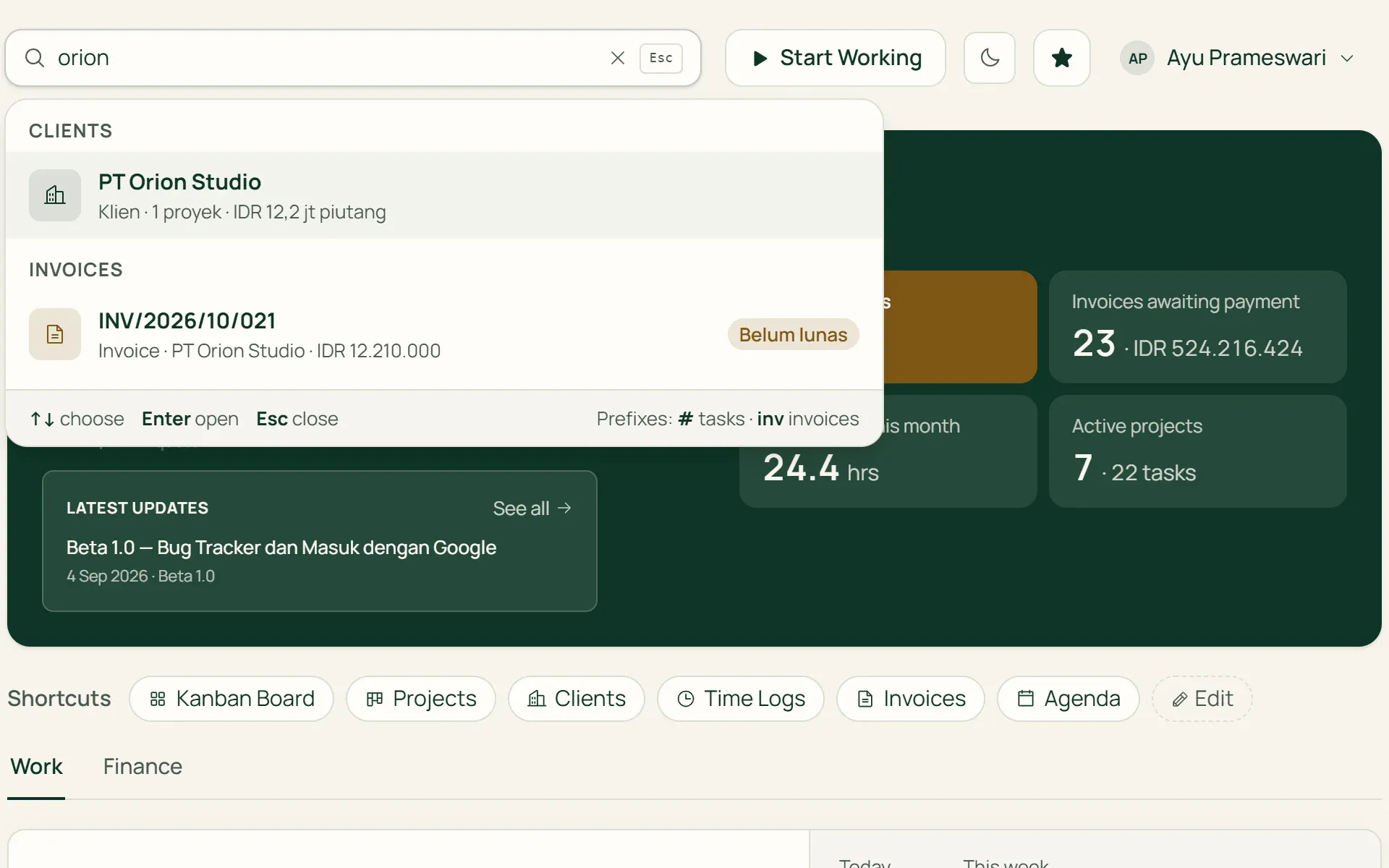Click the Kanban Board grid icon
The height and width of the screenshot is (868, 1389).
pyautogui.click(x=158, y=699)
